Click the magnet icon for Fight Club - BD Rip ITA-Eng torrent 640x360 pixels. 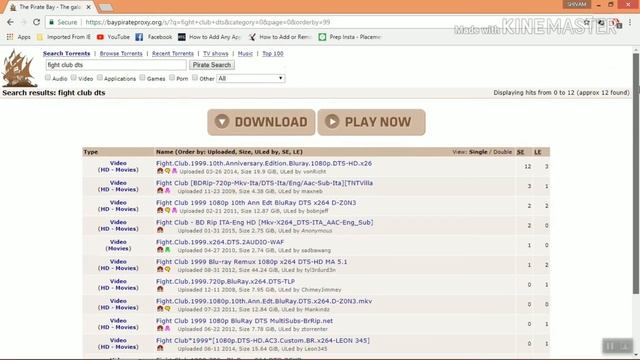pyautogui.click(x=160, y=230)
